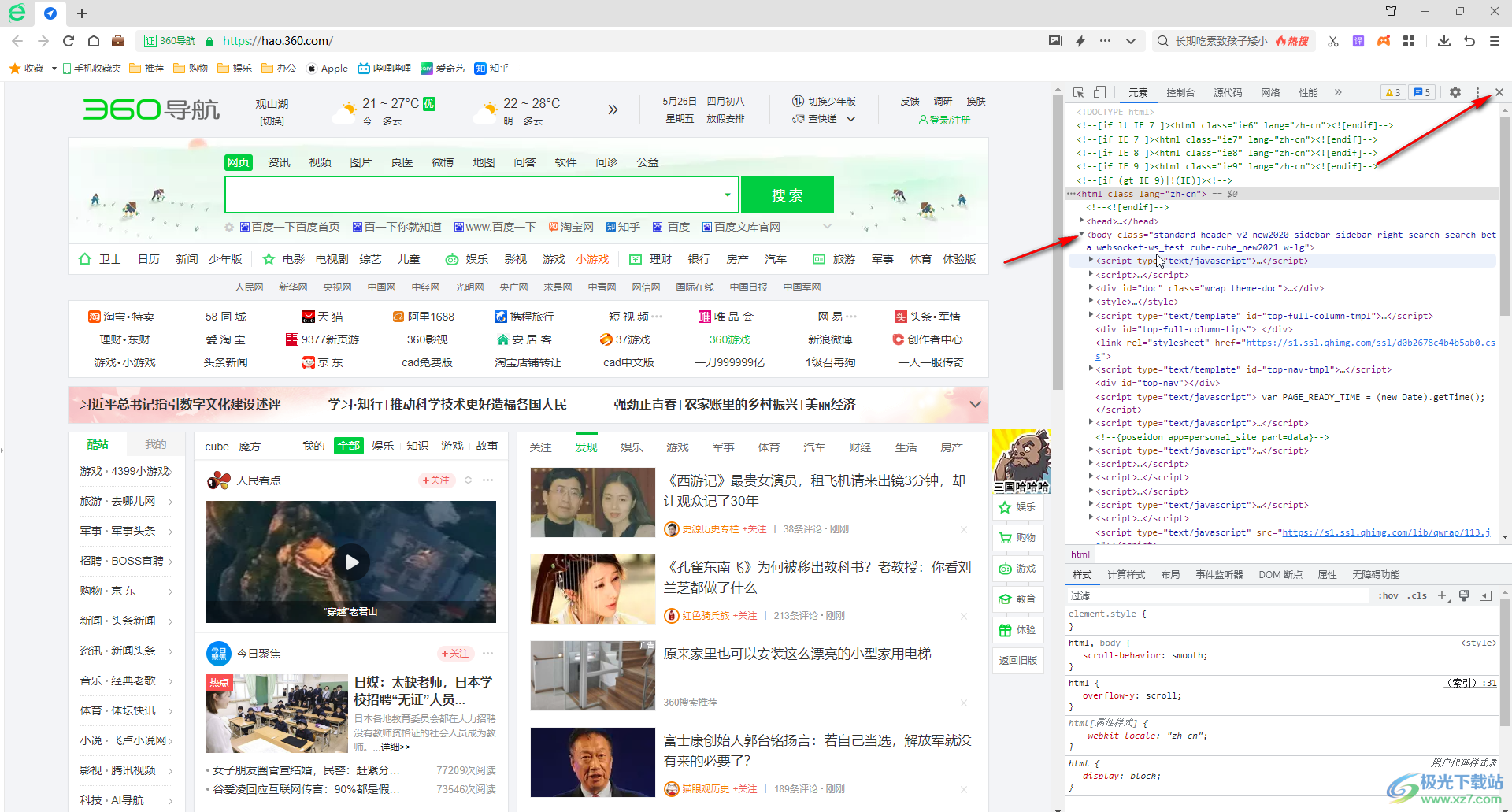Select the 资讯 search category tab
Viewport: 1512px width, 812px height.
click(279, 162)
